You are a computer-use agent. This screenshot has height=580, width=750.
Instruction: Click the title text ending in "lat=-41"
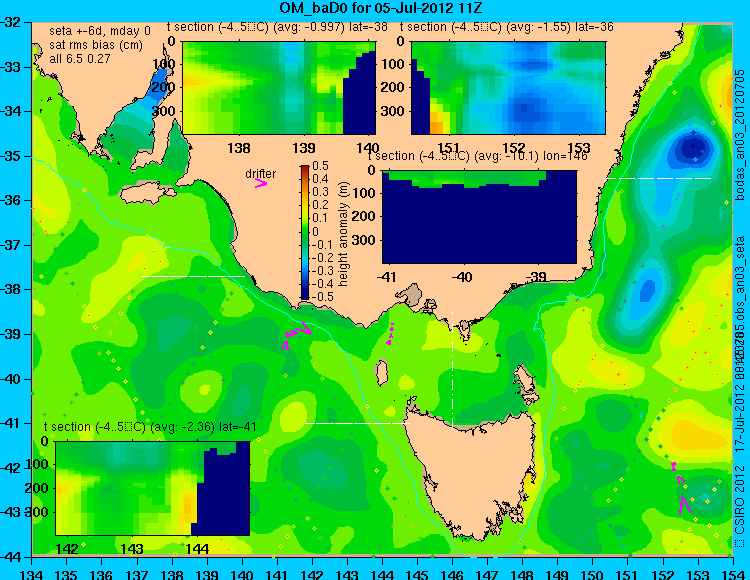click(x=150, y=427)
